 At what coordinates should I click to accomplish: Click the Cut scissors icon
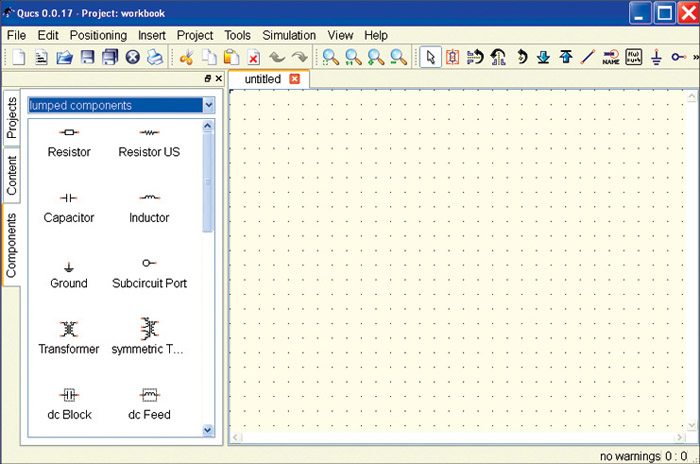coord(186,58)
